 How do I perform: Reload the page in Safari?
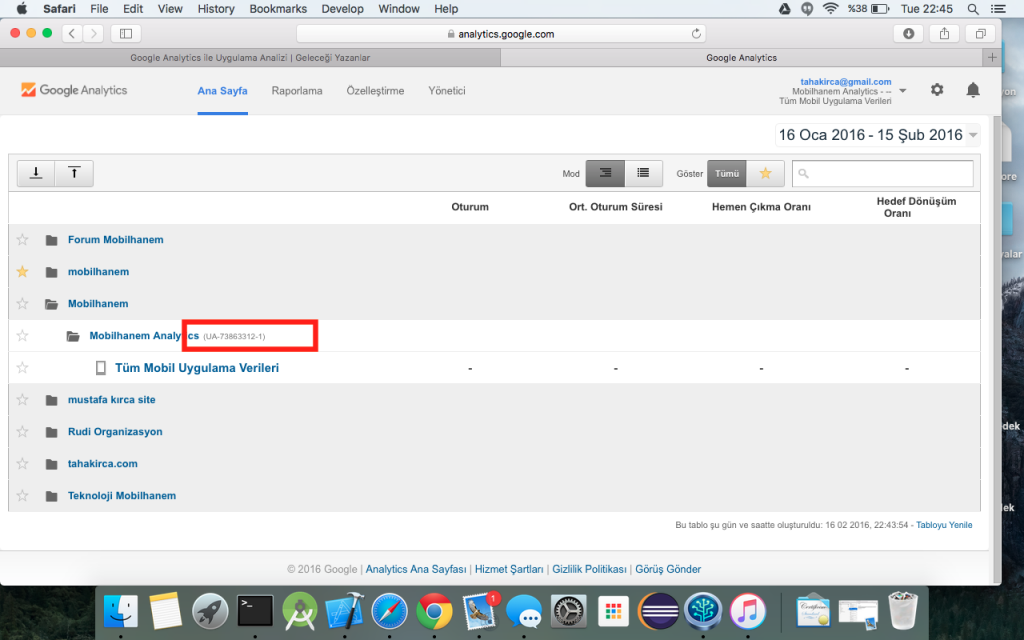(696, 33)
